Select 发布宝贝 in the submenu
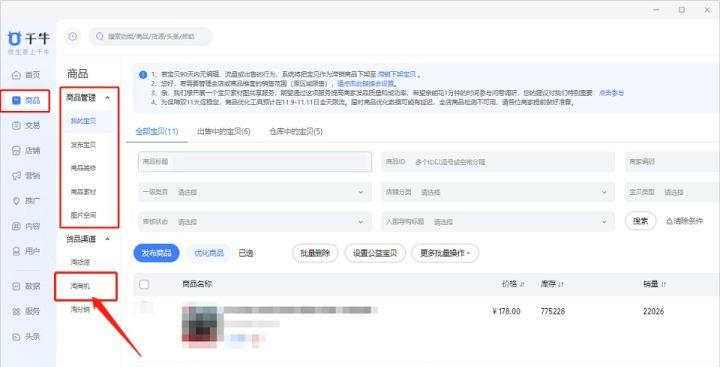Viewport: 720px width, 367px height. pos(83,145)
